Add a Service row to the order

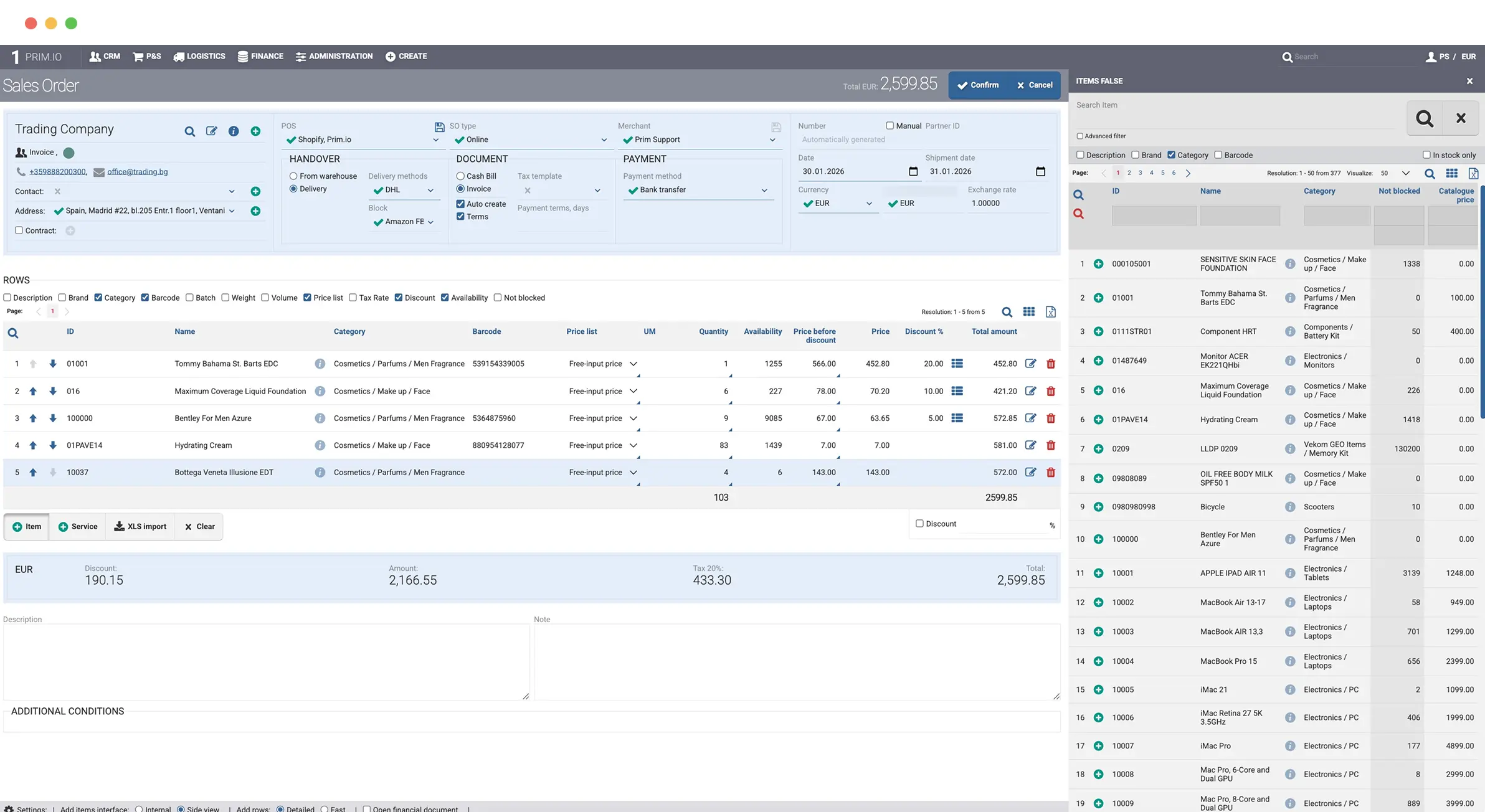[x=78, y=527]
